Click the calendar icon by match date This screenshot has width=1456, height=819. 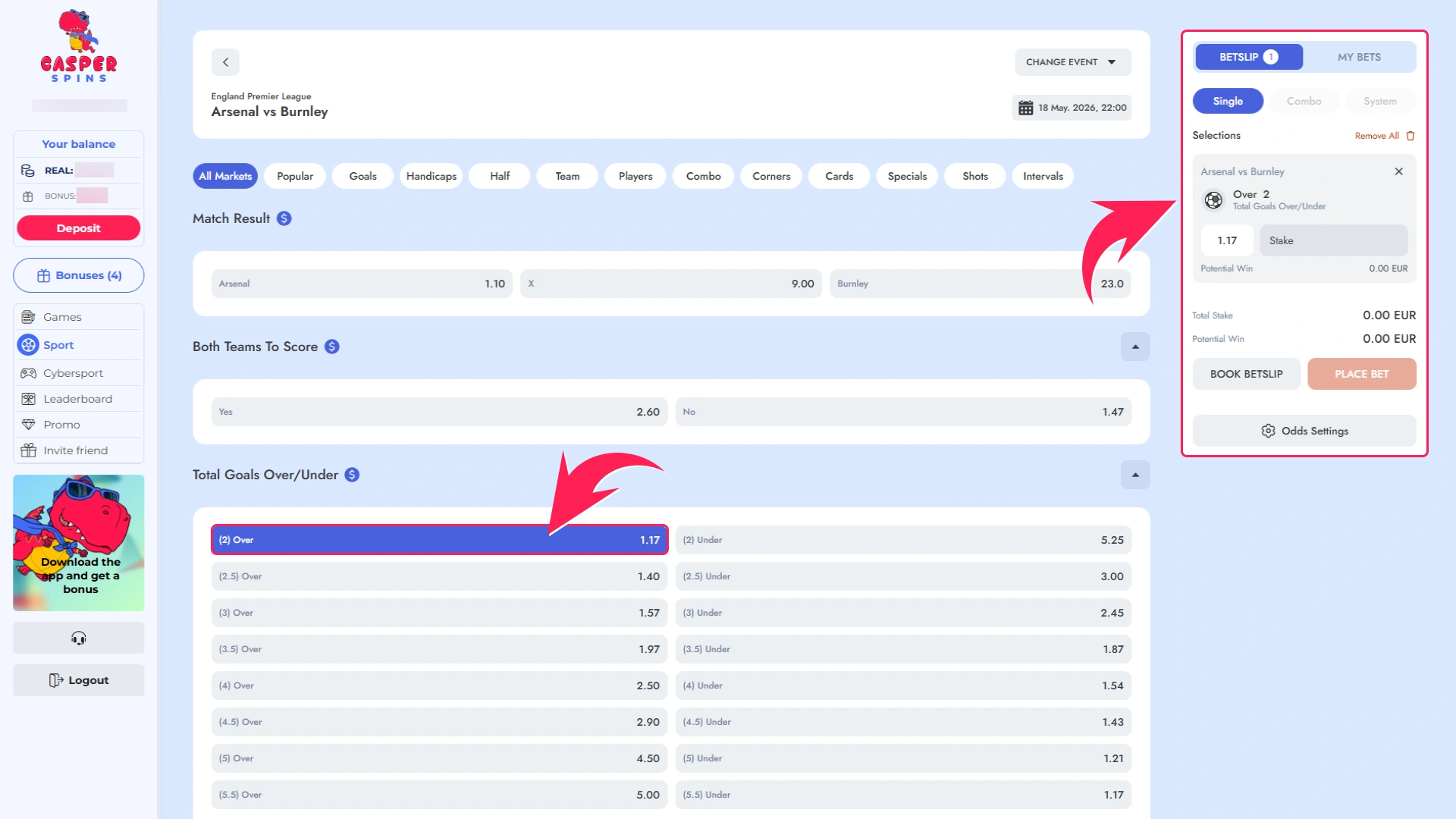pyautogui.click(x=1026, y=108)
